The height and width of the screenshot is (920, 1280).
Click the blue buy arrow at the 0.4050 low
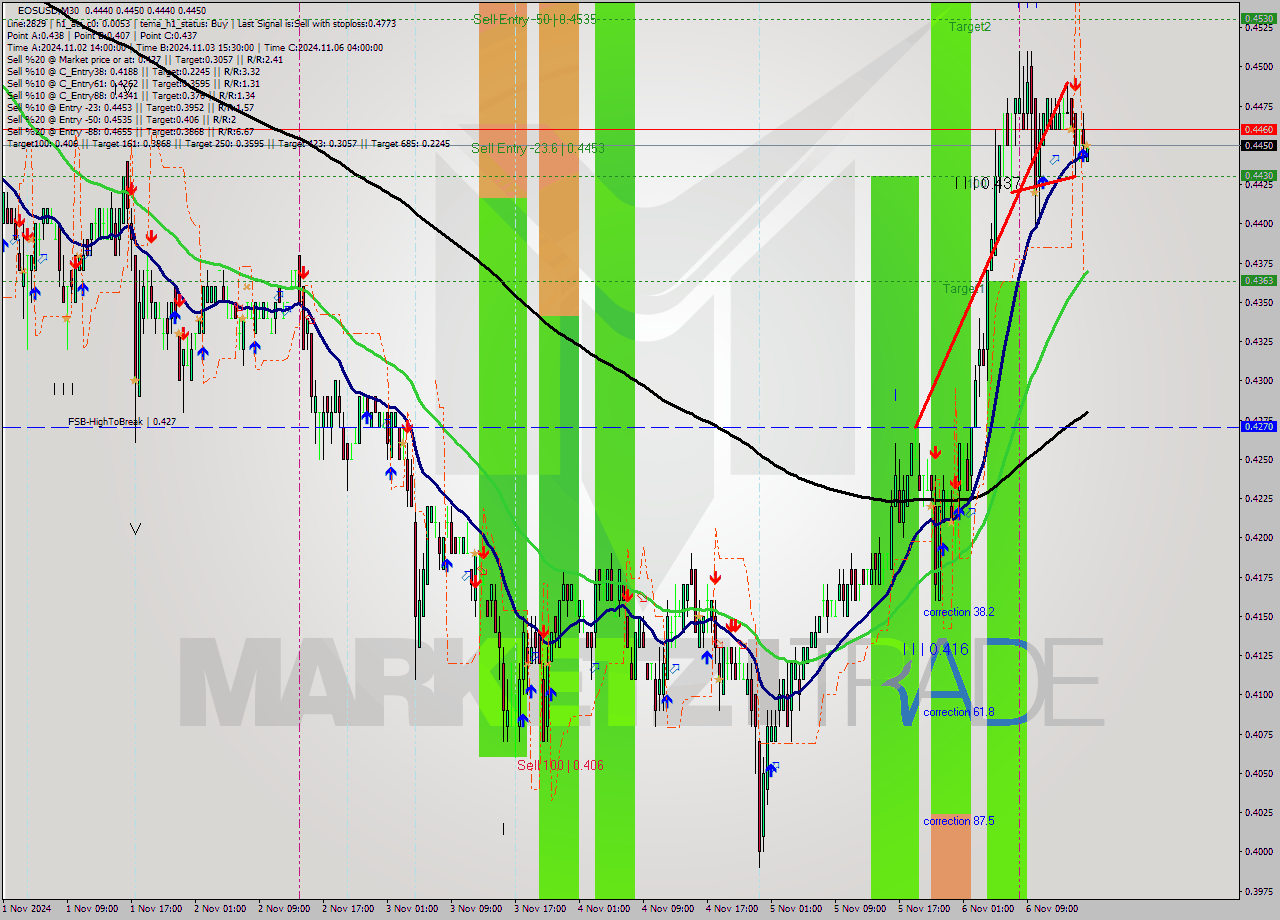tap(770, 768)
